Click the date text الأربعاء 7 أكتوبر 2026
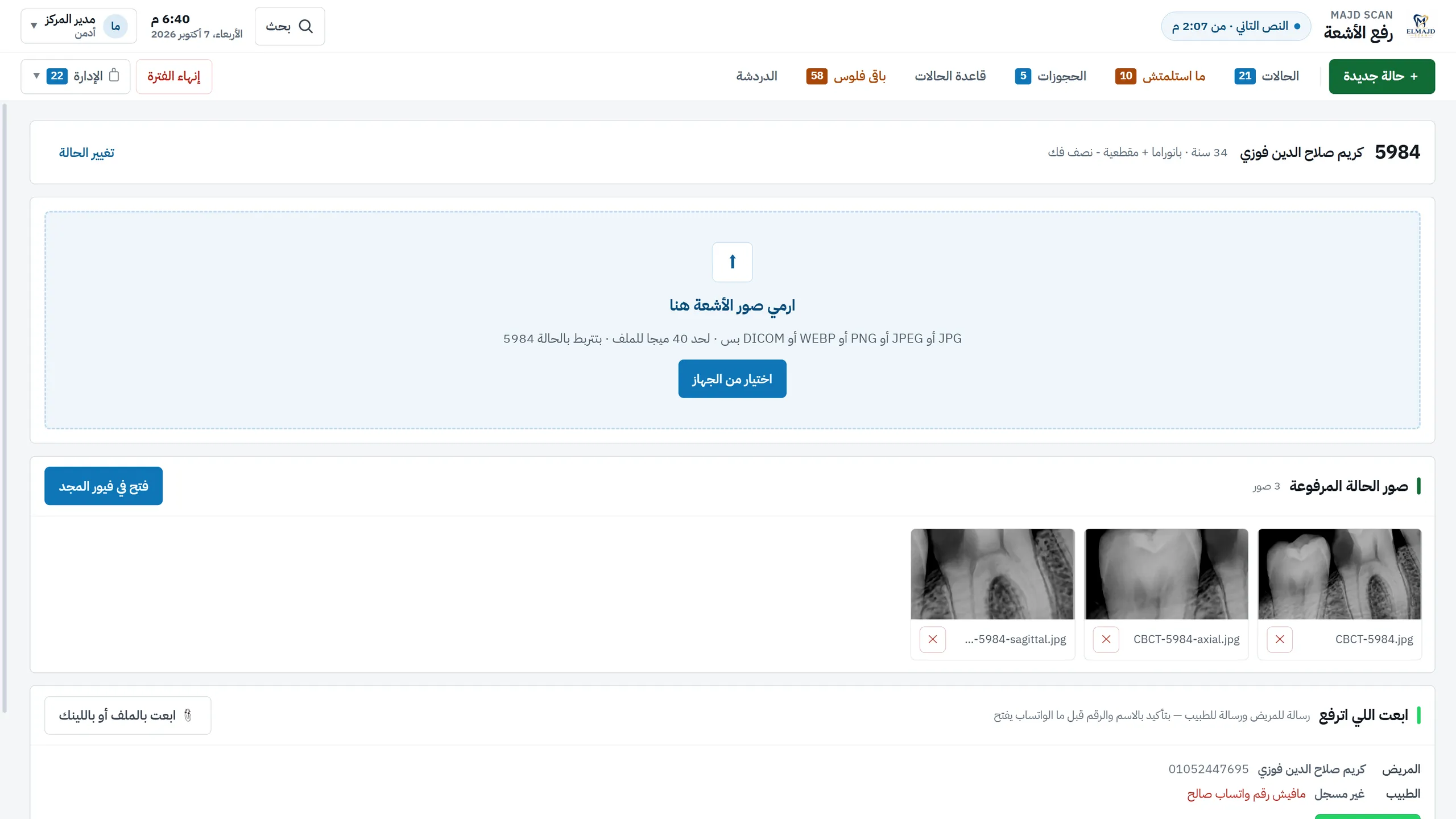The height and width of the screenshot is (819, 1456). 197,35
